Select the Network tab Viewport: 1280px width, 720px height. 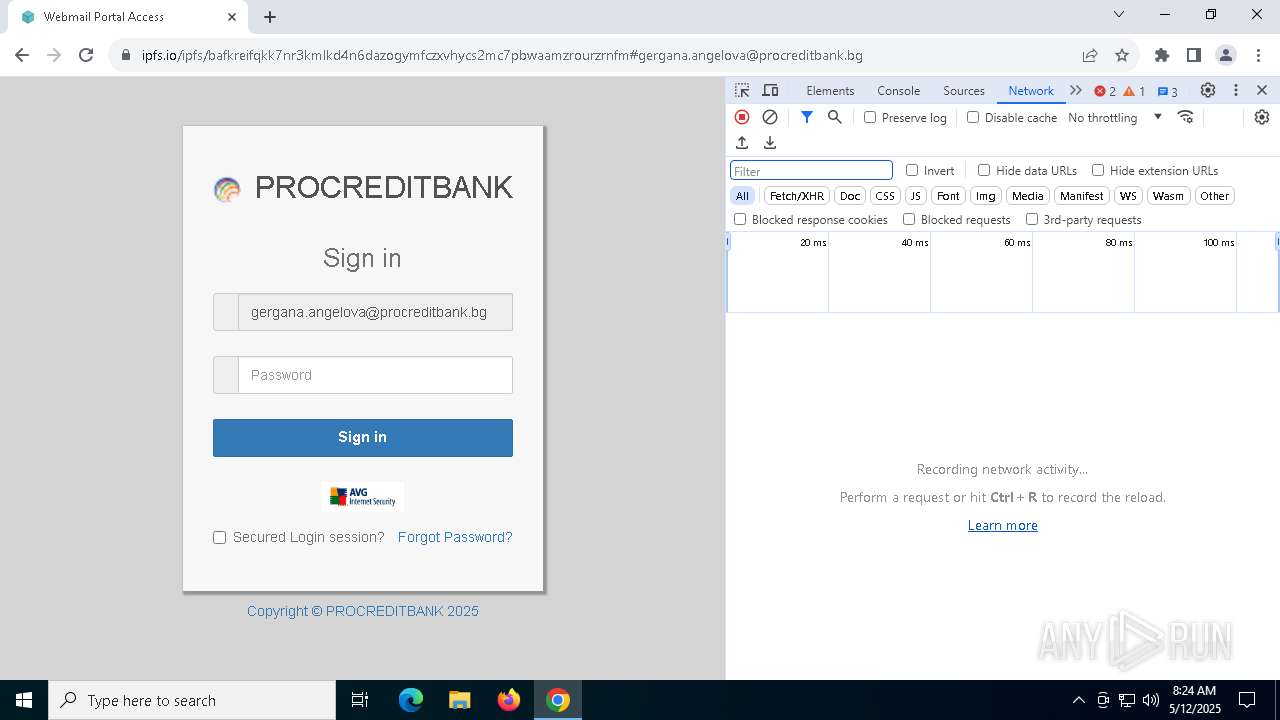1030,90
